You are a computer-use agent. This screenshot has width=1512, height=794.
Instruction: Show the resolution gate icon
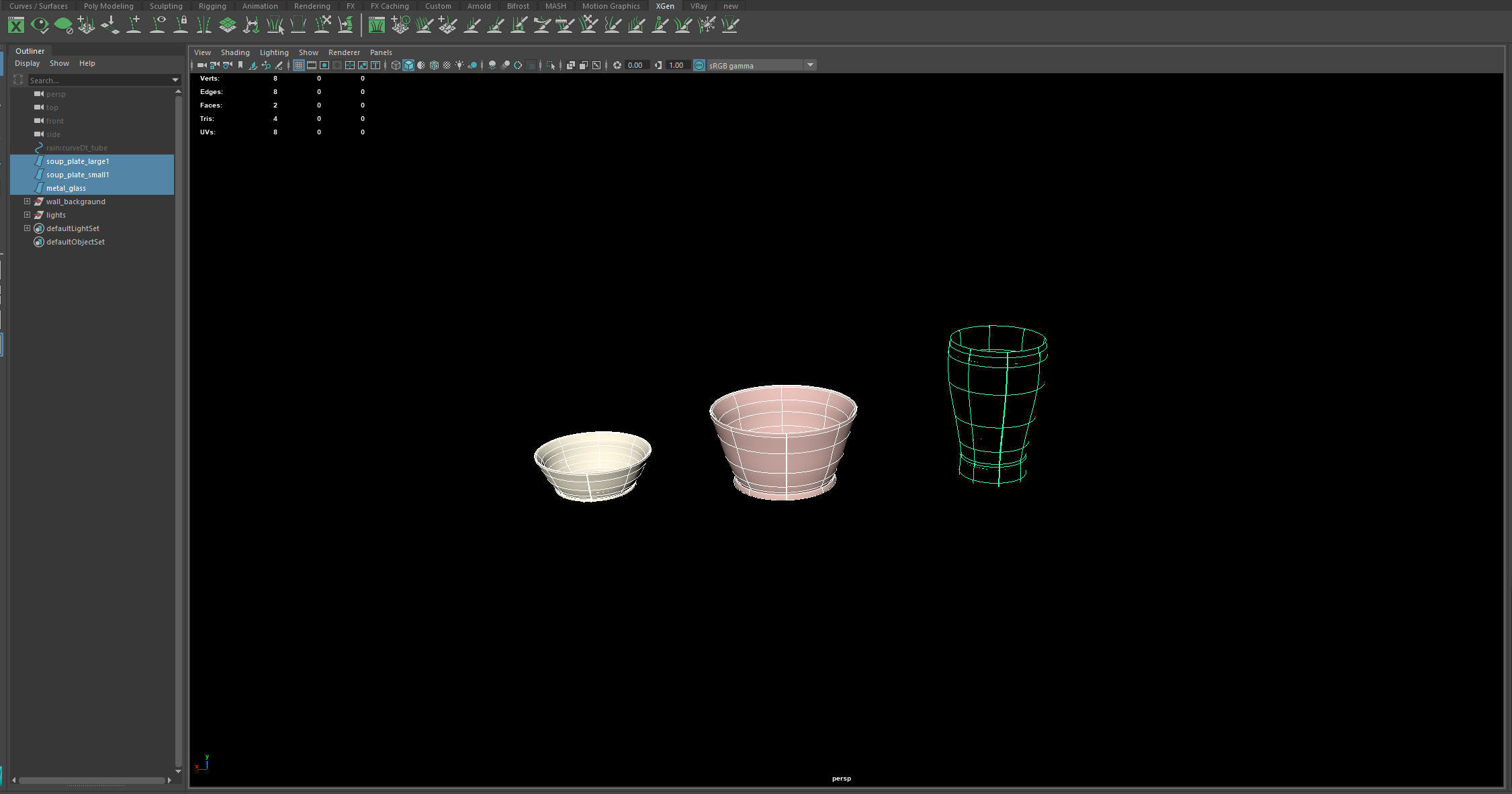pyautogui.click(x=325, y=65)
